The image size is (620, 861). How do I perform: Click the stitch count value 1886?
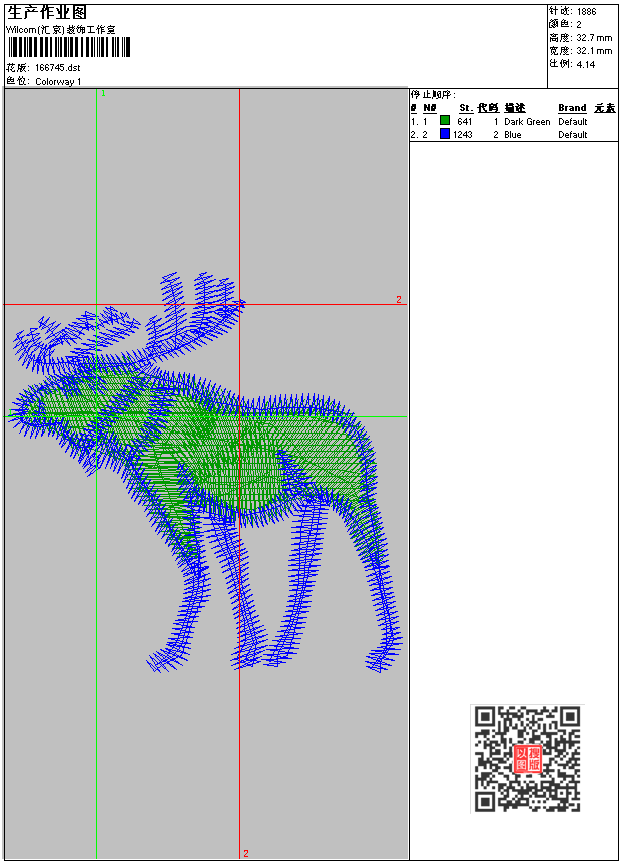(x=586, y=11)
